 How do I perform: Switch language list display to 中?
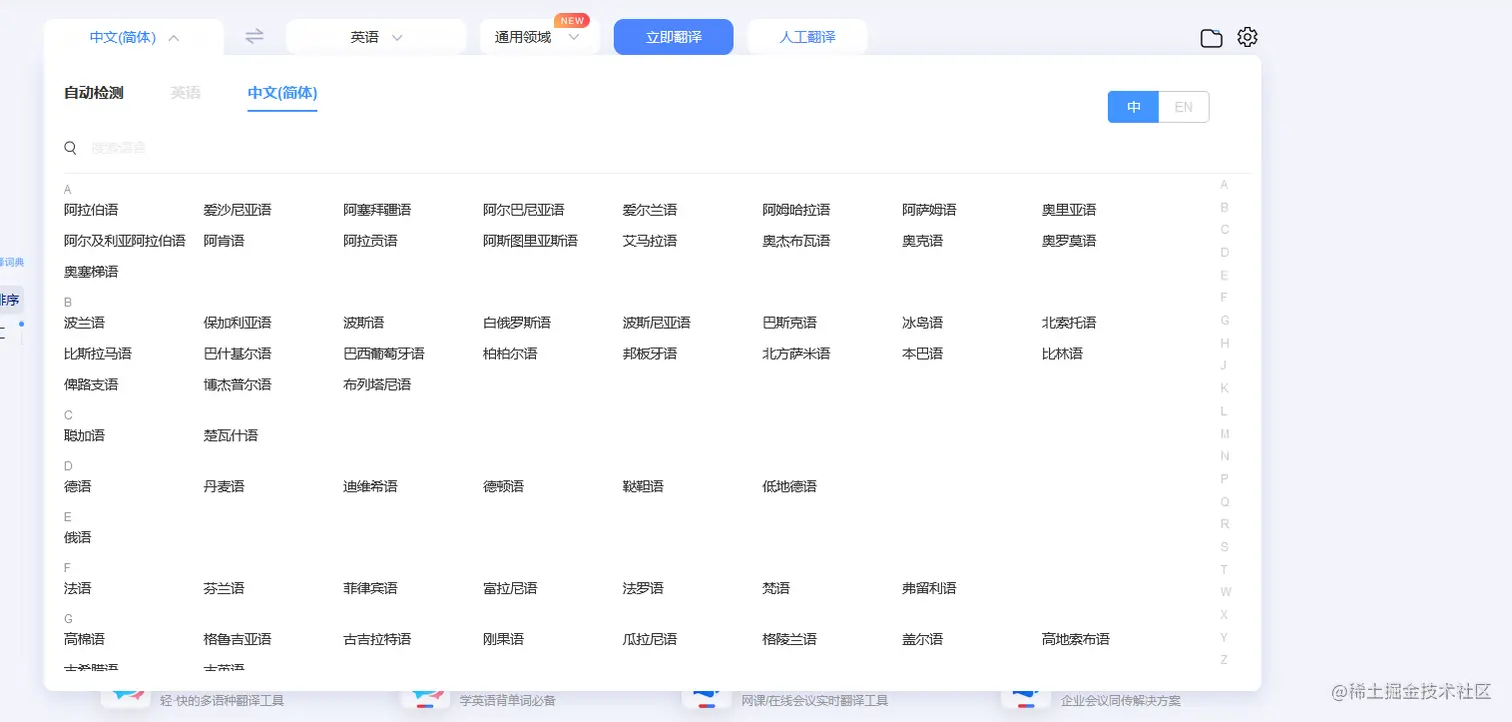point(1133,107)
